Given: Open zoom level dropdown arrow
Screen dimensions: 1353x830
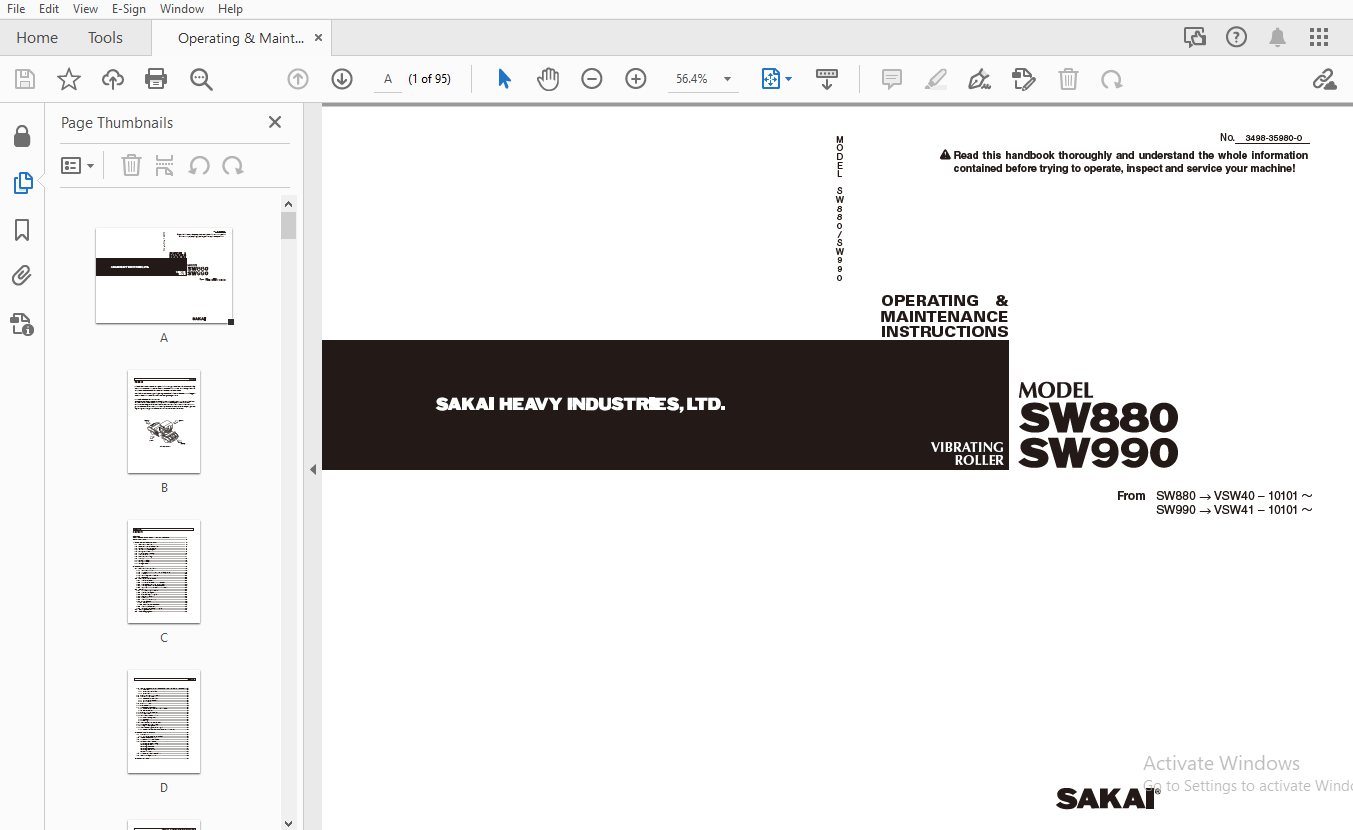Looking at the screenshot, I should tap(727, 79).
